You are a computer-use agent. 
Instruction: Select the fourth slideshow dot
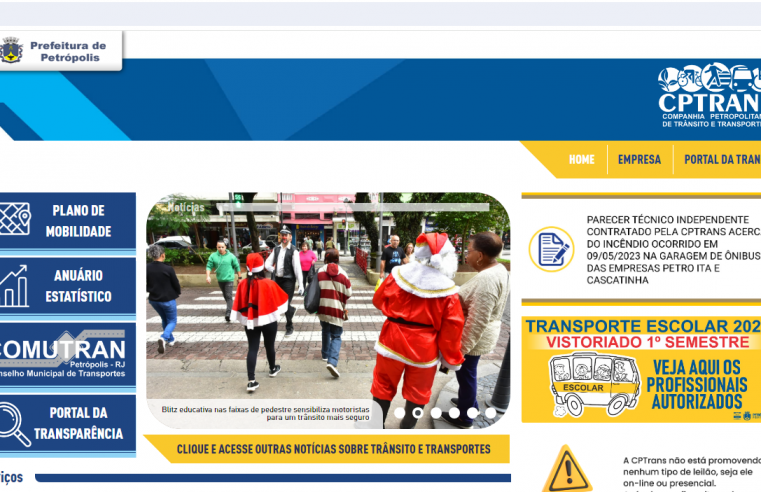[454, 413]
